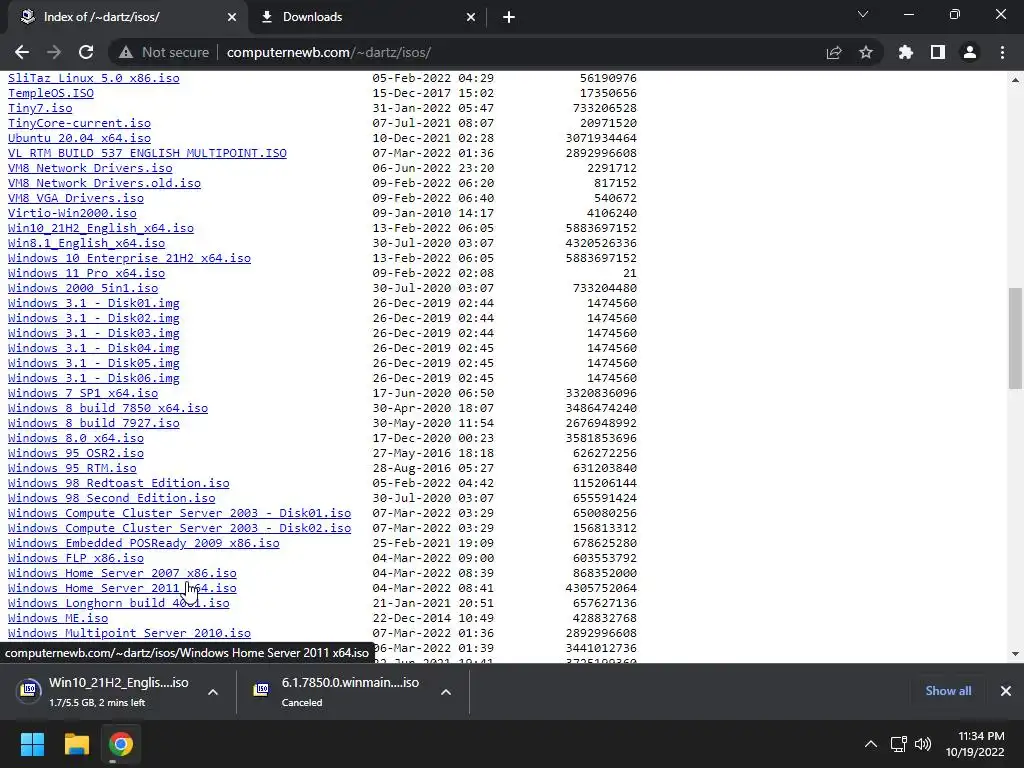This screenshot has height=768, width=1024.
Task: Open Windows_98_Redtoast_Edition.iso link
Action: pyautogui.click(x=118, y=483)
